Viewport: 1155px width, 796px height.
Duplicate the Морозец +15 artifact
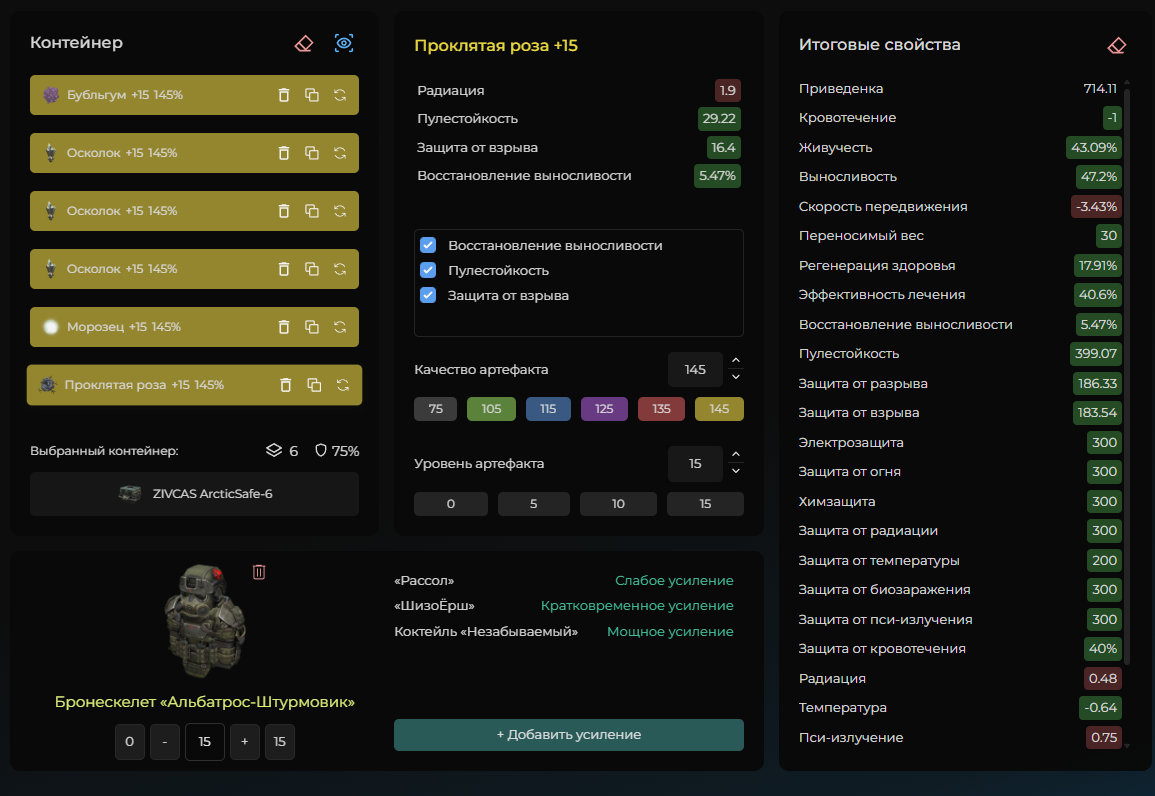click(312, 327)
